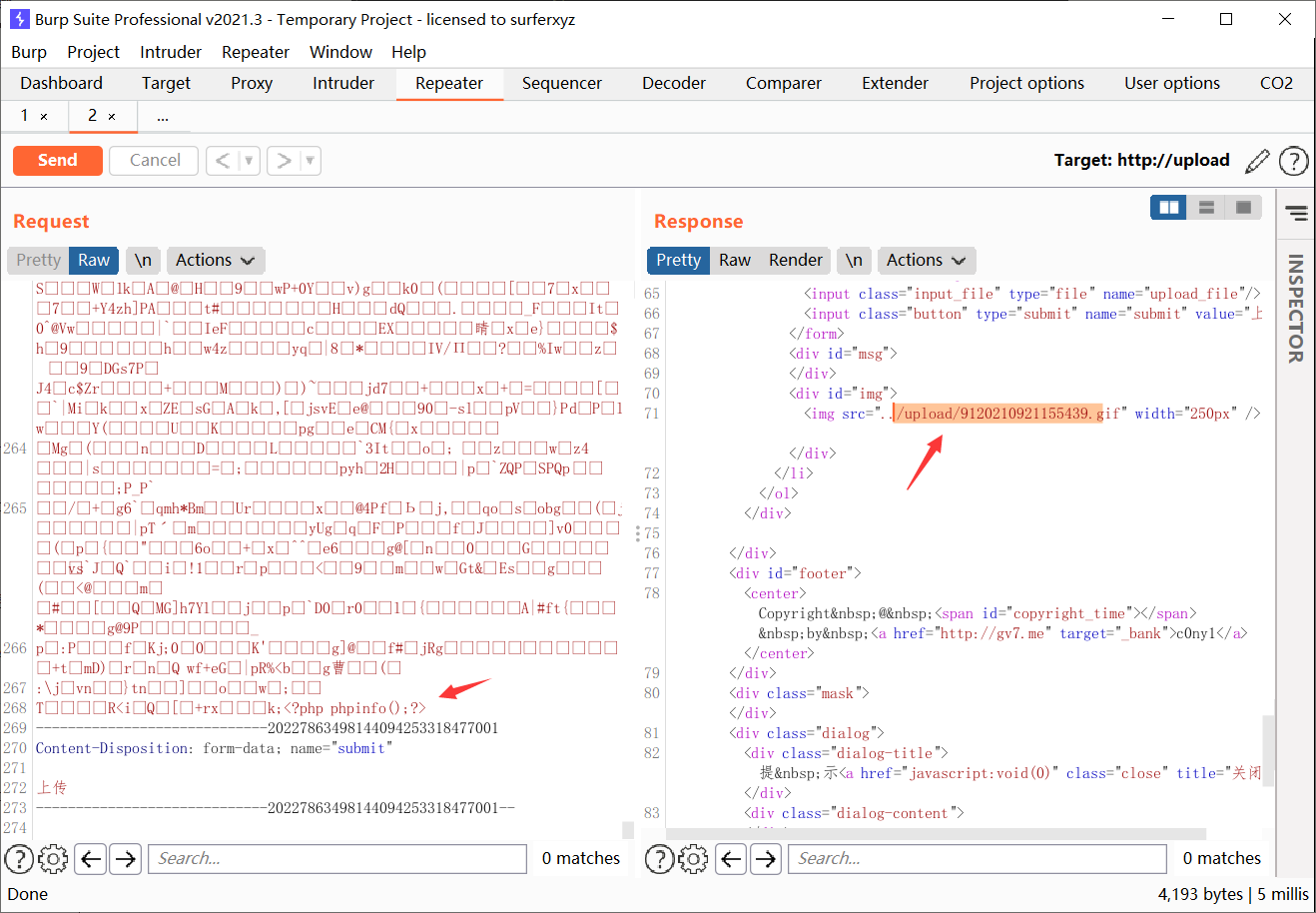Switch to the Project options tab

coord(1026,83)
